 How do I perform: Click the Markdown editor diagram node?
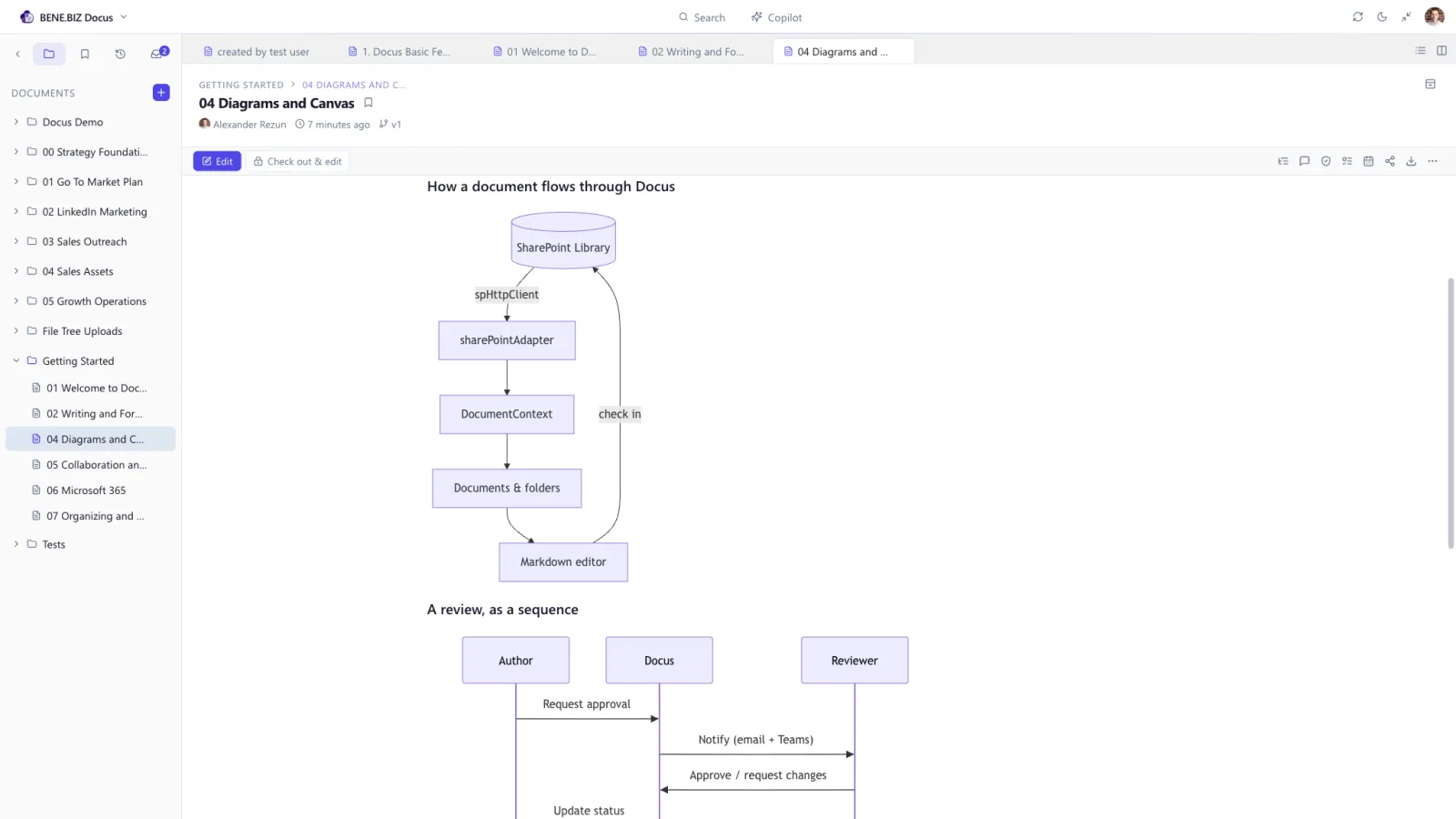pos(563,562)
